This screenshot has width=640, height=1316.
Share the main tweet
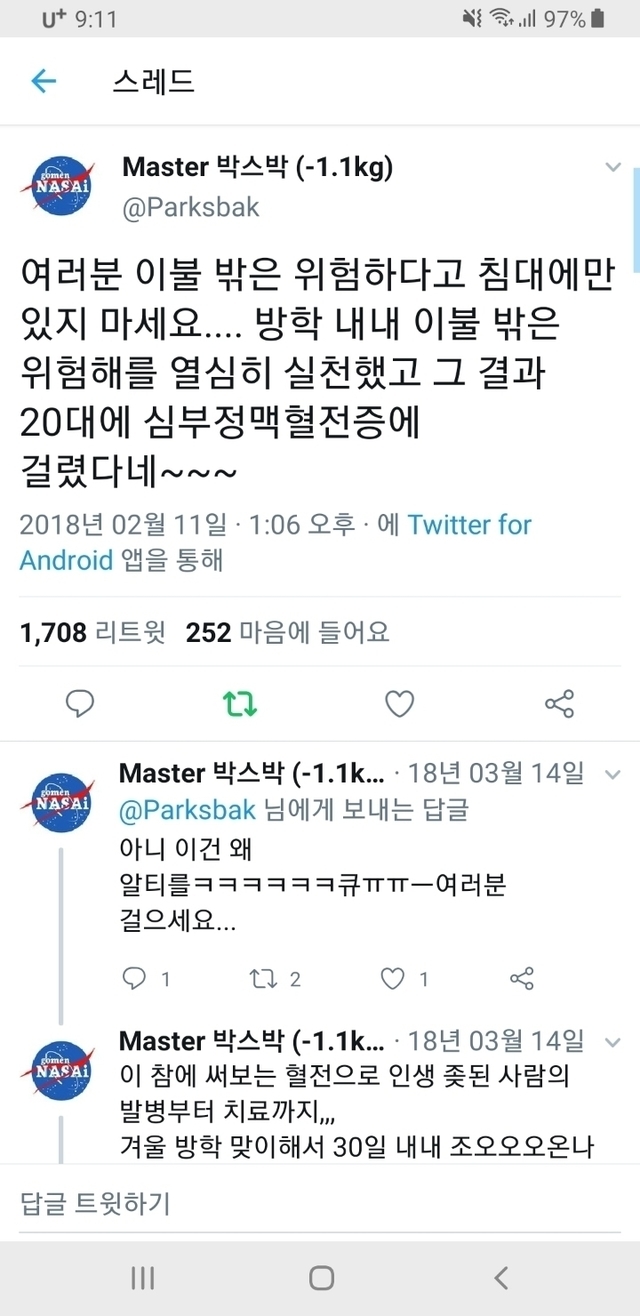(559, 704)
